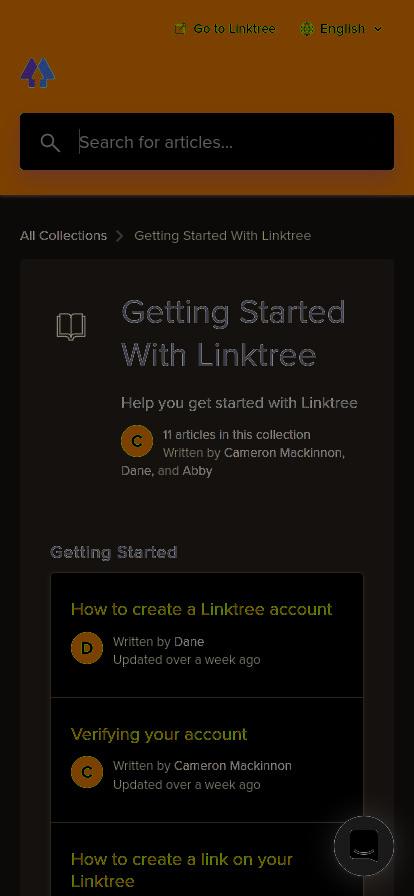Go to All Collections breadcrumb

(63, 235)
